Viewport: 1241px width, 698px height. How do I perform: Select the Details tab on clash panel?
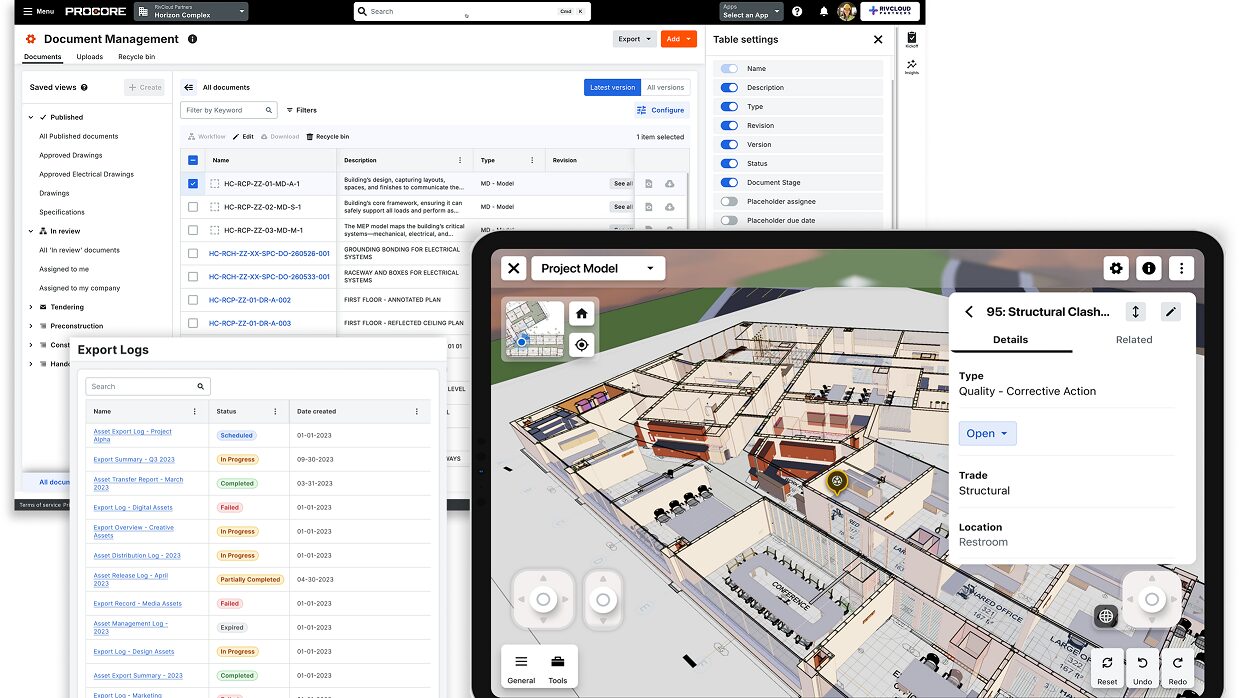[1010, 340]
